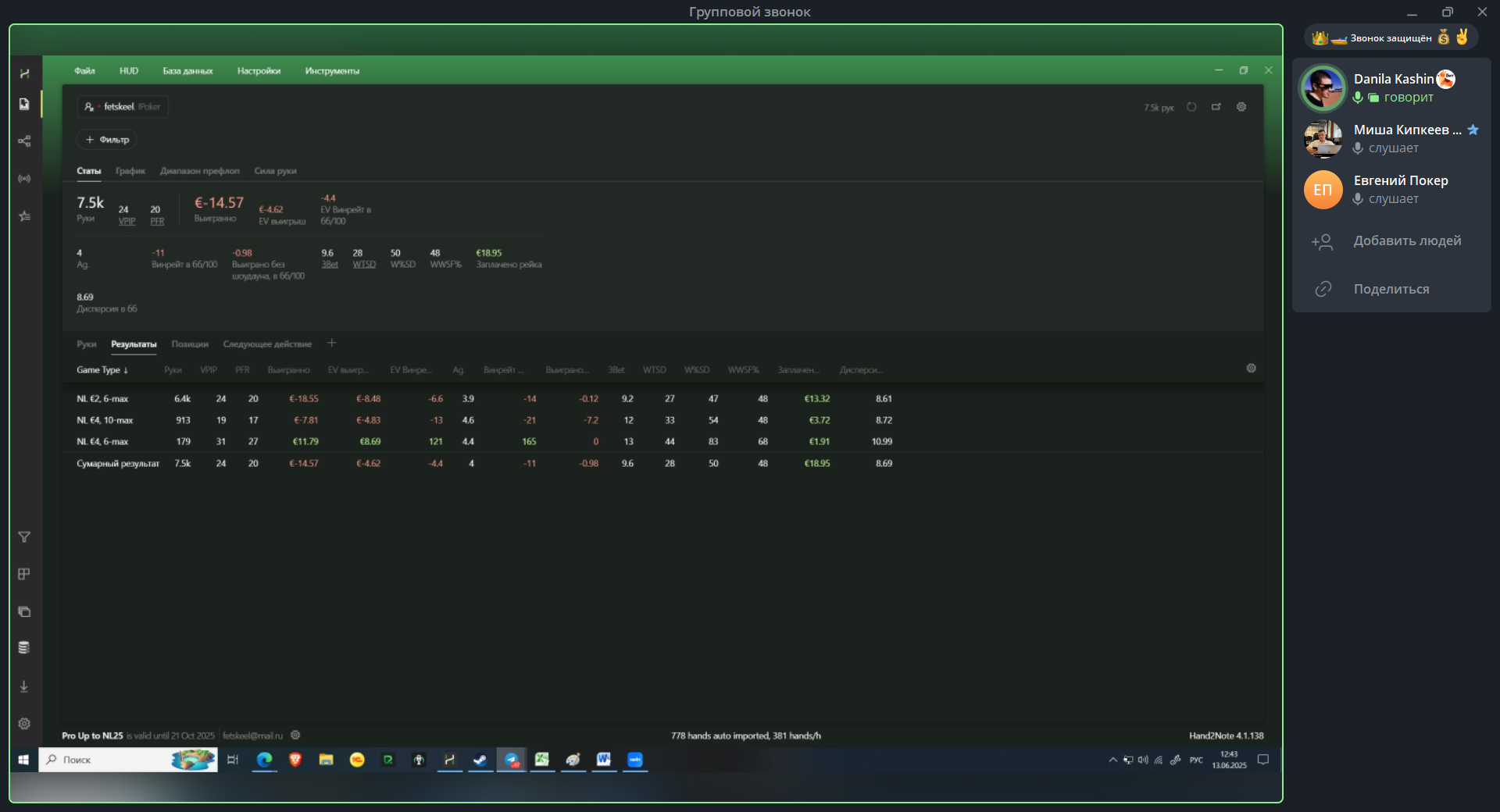Screen dimensions: 1500x812
Task: Select participant Danila Kashin
Action: [x=1391, y=87]
